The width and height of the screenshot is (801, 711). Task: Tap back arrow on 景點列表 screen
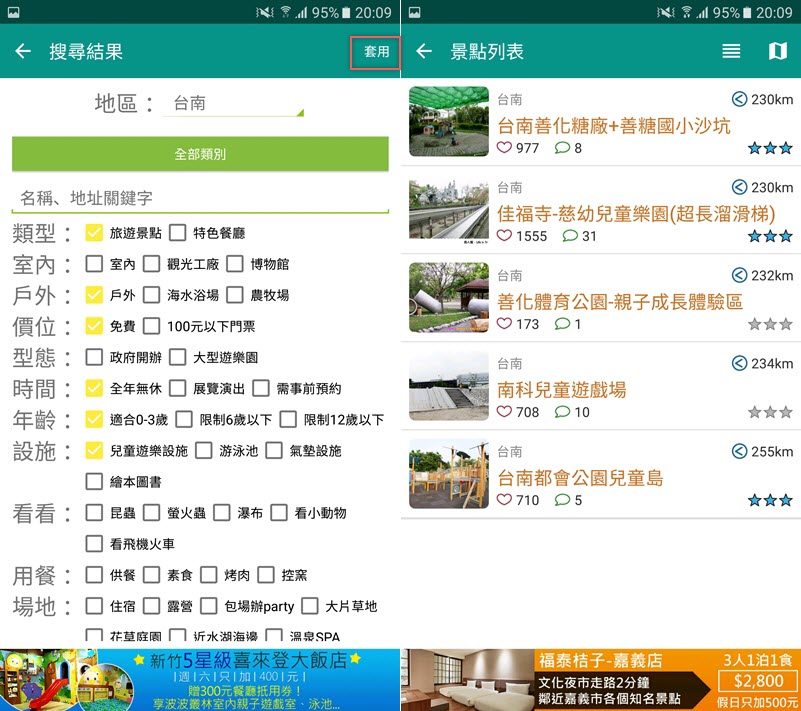[424, 51]
